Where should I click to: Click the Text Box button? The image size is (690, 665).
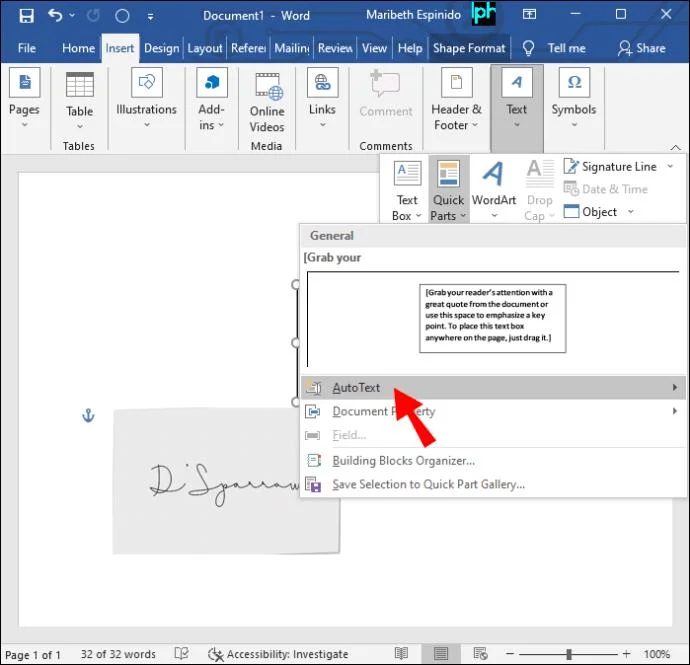point(407,190)
